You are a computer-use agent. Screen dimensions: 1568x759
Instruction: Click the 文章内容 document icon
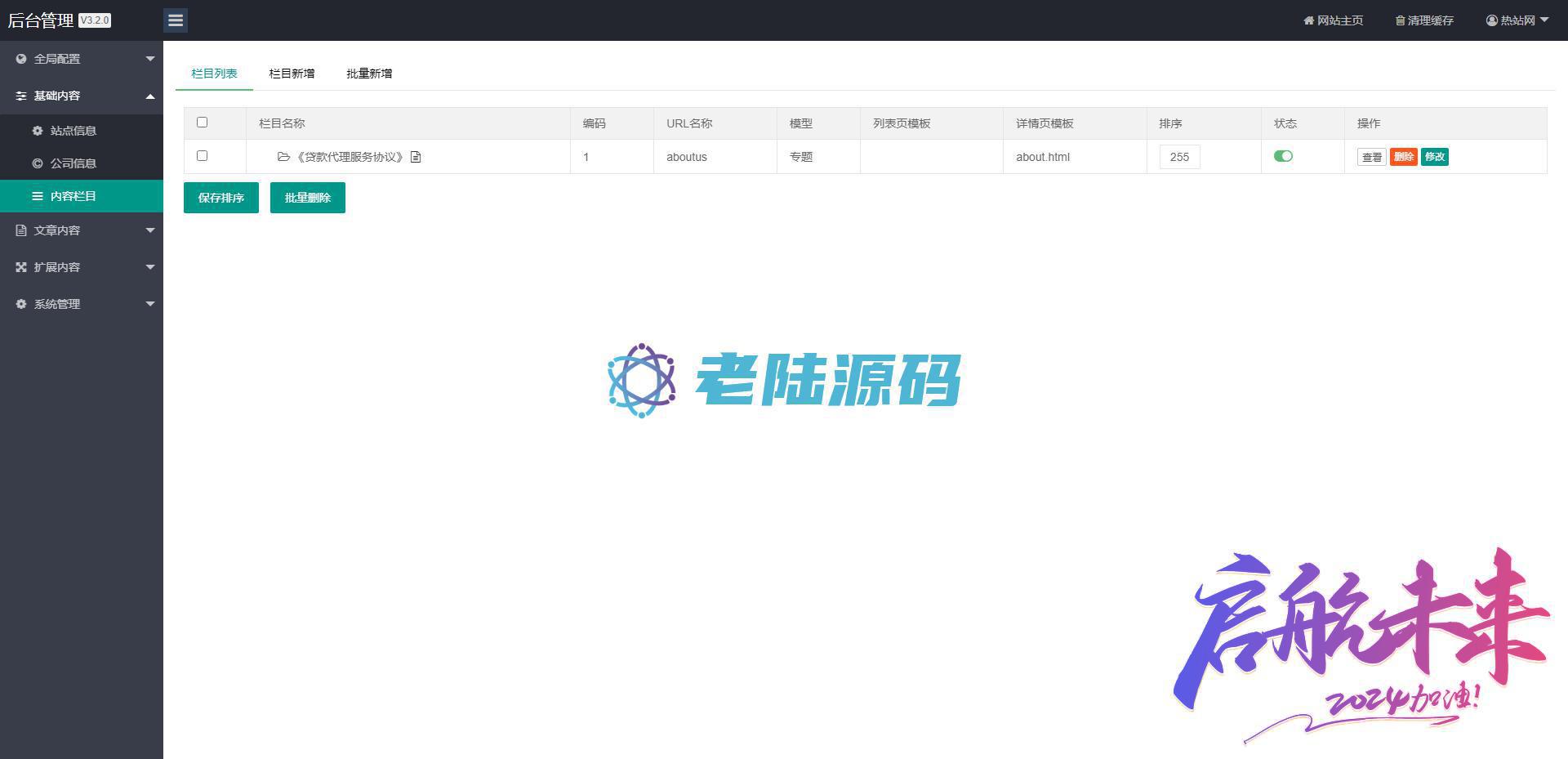point(21,230)
